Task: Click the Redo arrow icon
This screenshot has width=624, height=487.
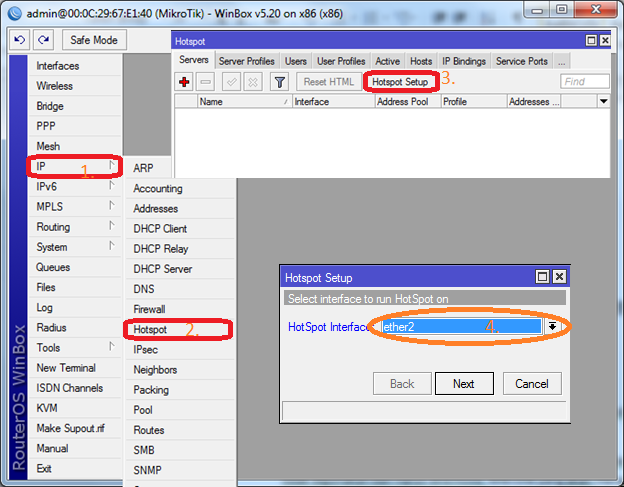Action: pos(43,40)
